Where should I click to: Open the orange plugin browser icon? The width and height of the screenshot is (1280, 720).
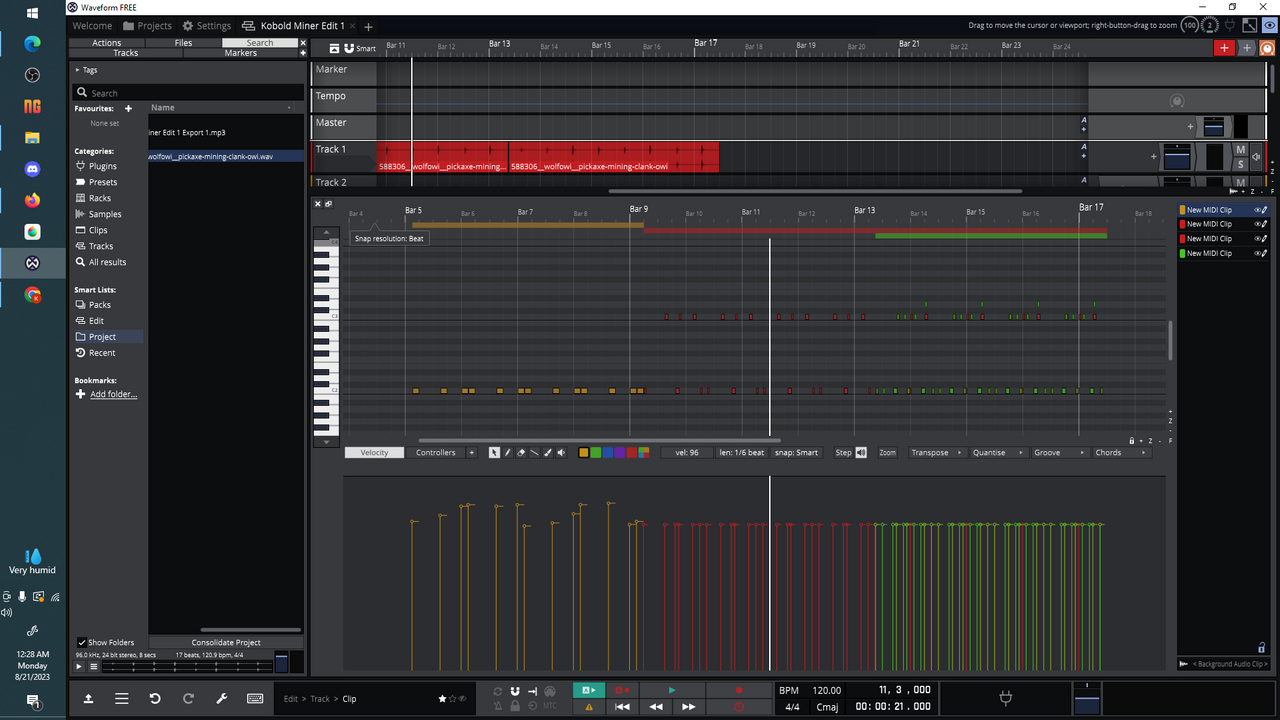click(x=1267, y=47)
